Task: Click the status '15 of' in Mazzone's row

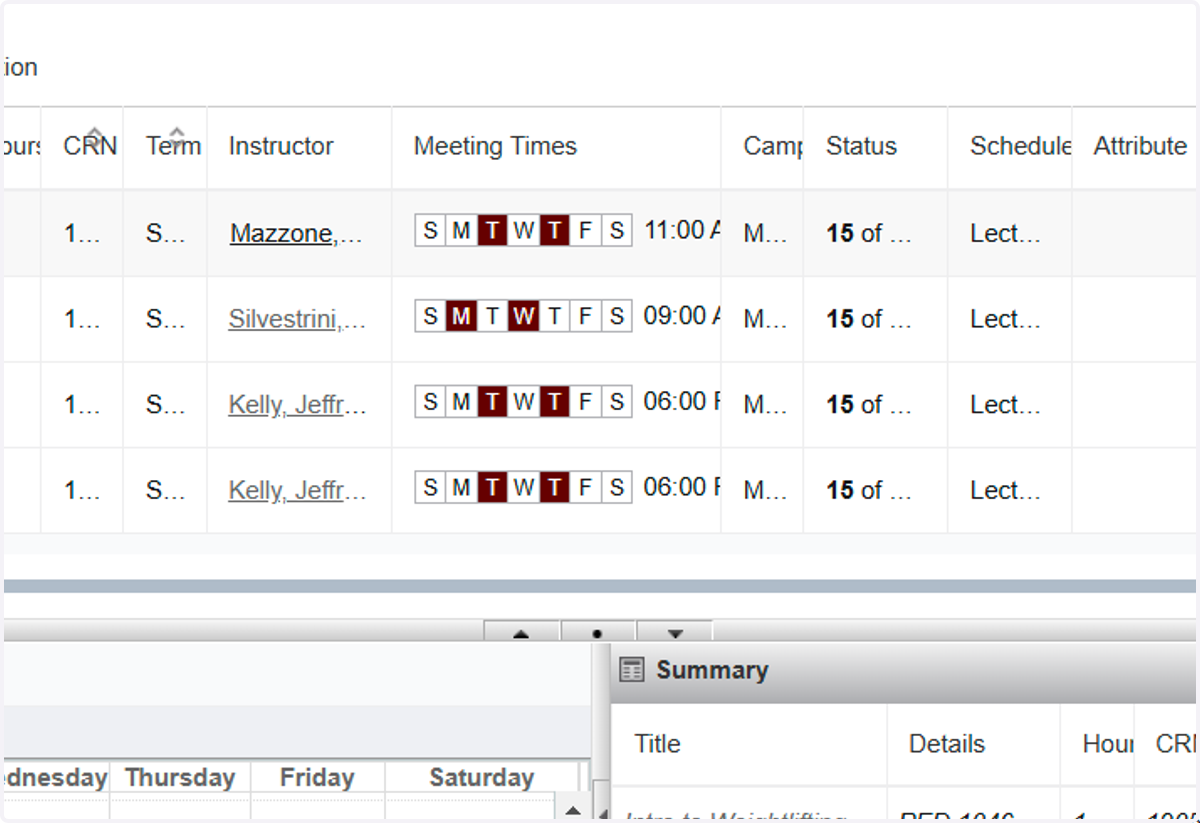Action: pyautogui.click(x=869, y=234)
